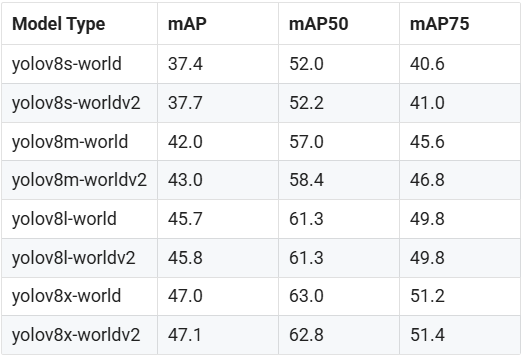Viewport: 525px width, 360px height.
Task: Click the 58.4 mAP50 value
Action: [306, 180]
